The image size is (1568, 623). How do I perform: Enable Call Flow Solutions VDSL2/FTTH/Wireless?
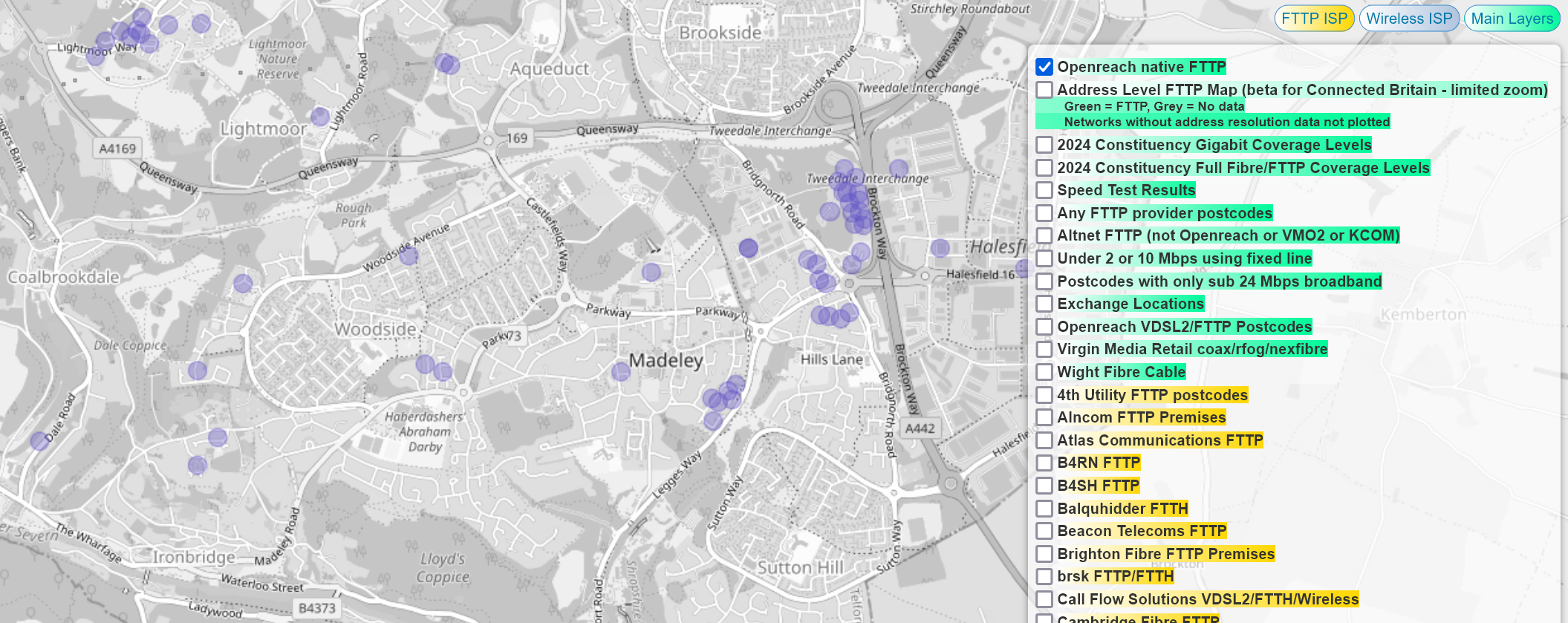pyautogui.click(x=1044, y=599)
